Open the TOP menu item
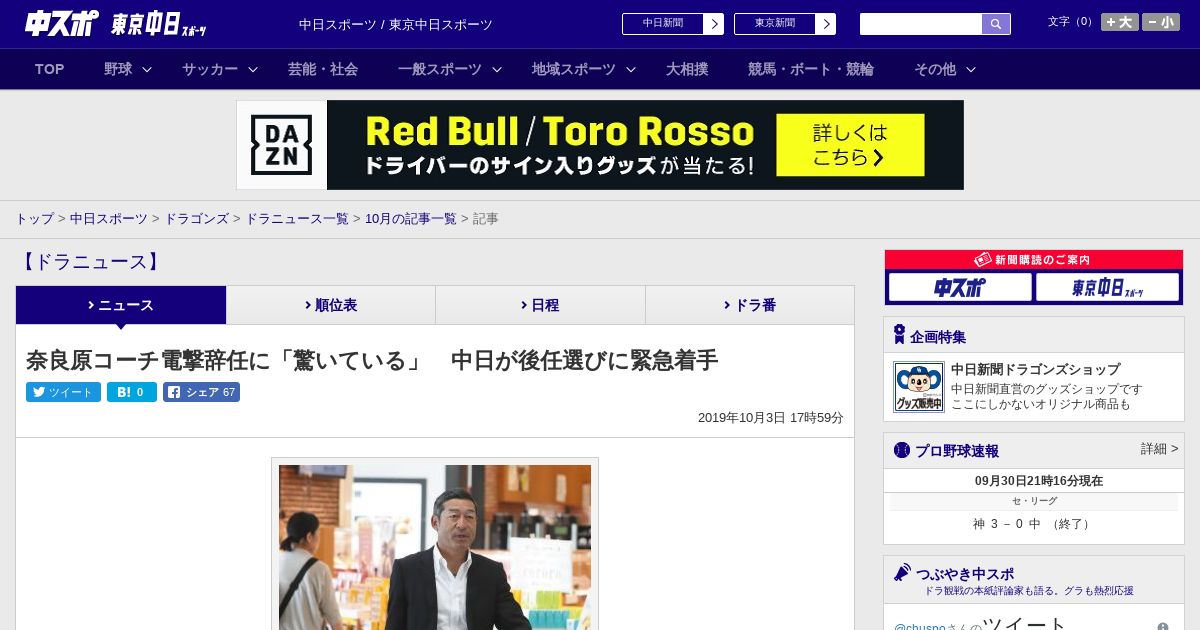The image size is (1200, 630). tap(49, 69)
